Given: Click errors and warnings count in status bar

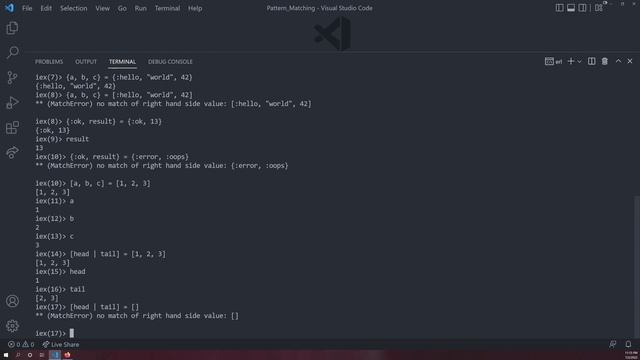Looking at the screenshot, I should (21, 344).
